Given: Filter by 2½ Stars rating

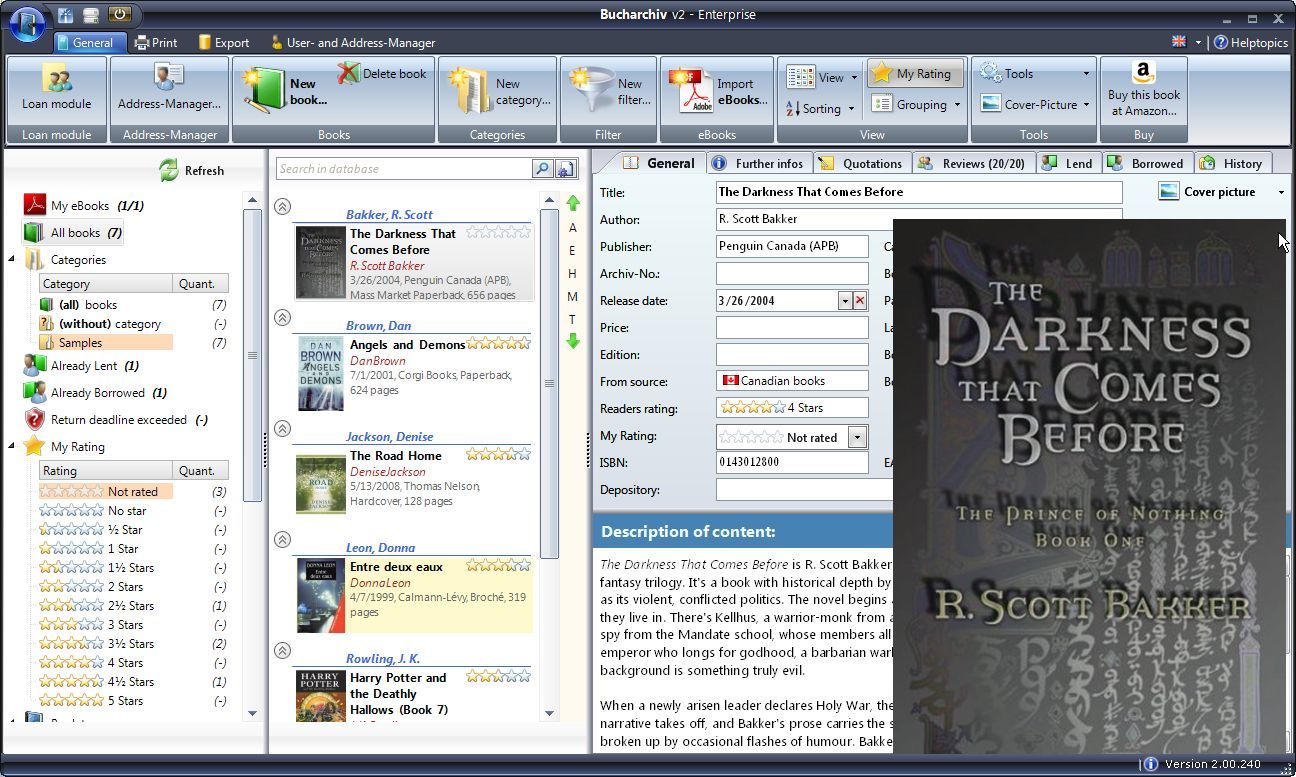Looking at the screenshot, I should [x=133, y=606].
